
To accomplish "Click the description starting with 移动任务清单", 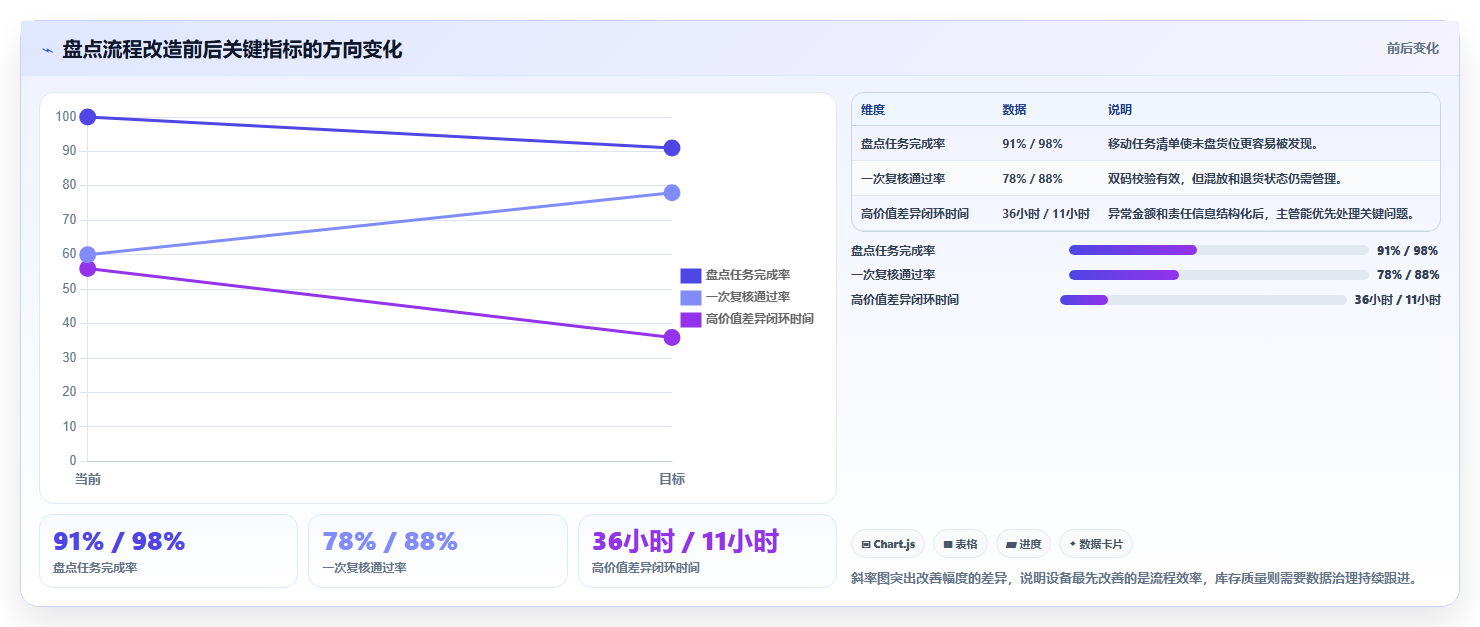I will 1213,144.
